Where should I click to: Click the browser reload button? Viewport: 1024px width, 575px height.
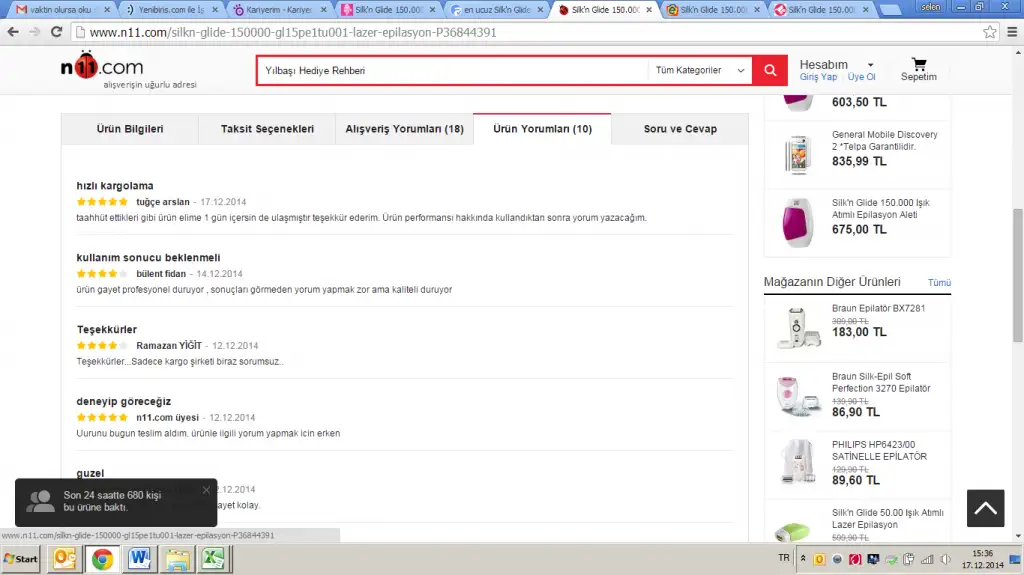pyautogui.click(x=56, y=32)
